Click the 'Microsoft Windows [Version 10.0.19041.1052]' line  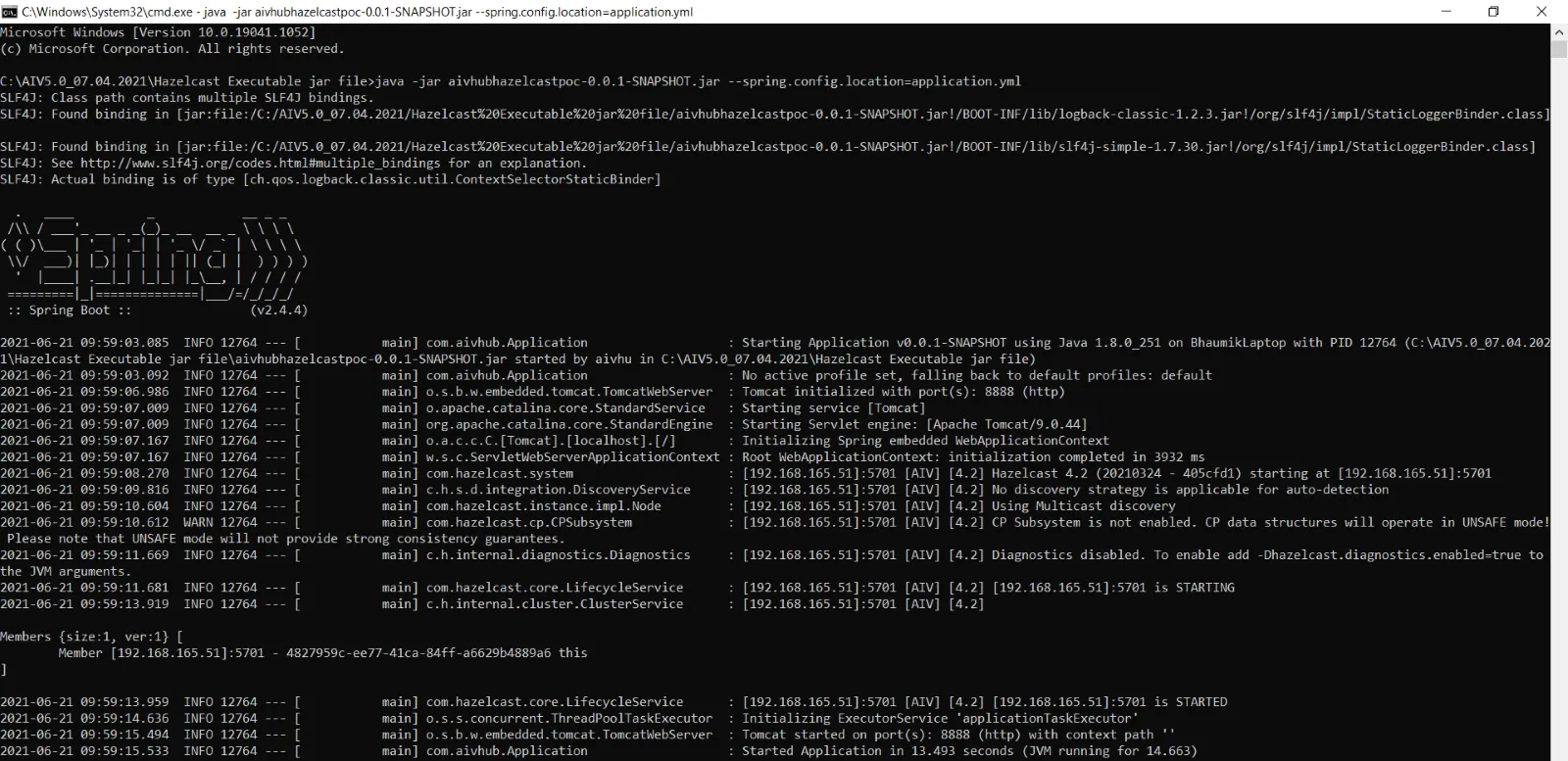(158, 32)
